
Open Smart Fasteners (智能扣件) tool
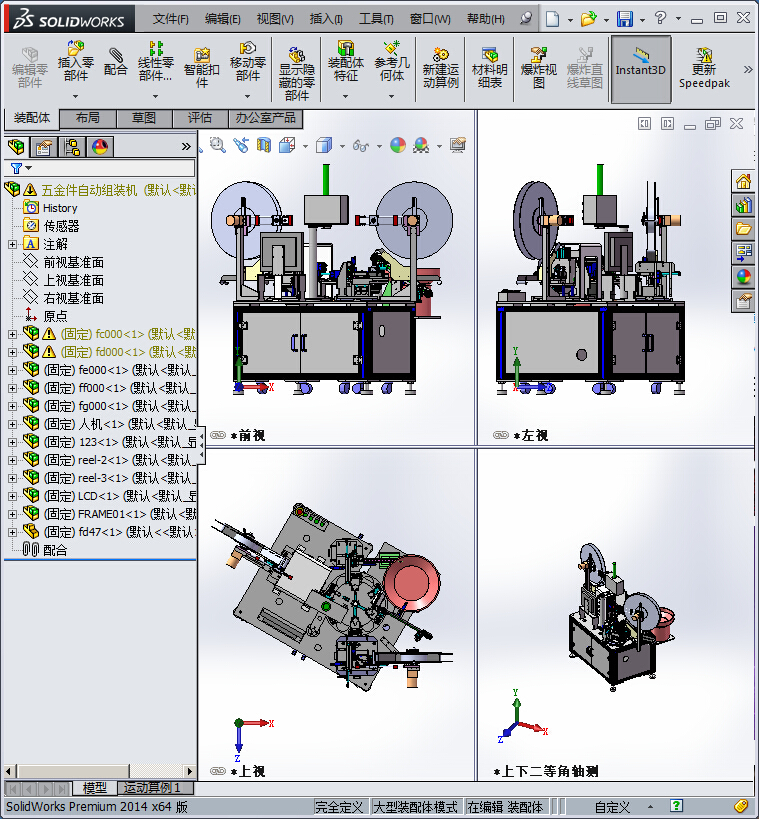click(x=202, y=68)
